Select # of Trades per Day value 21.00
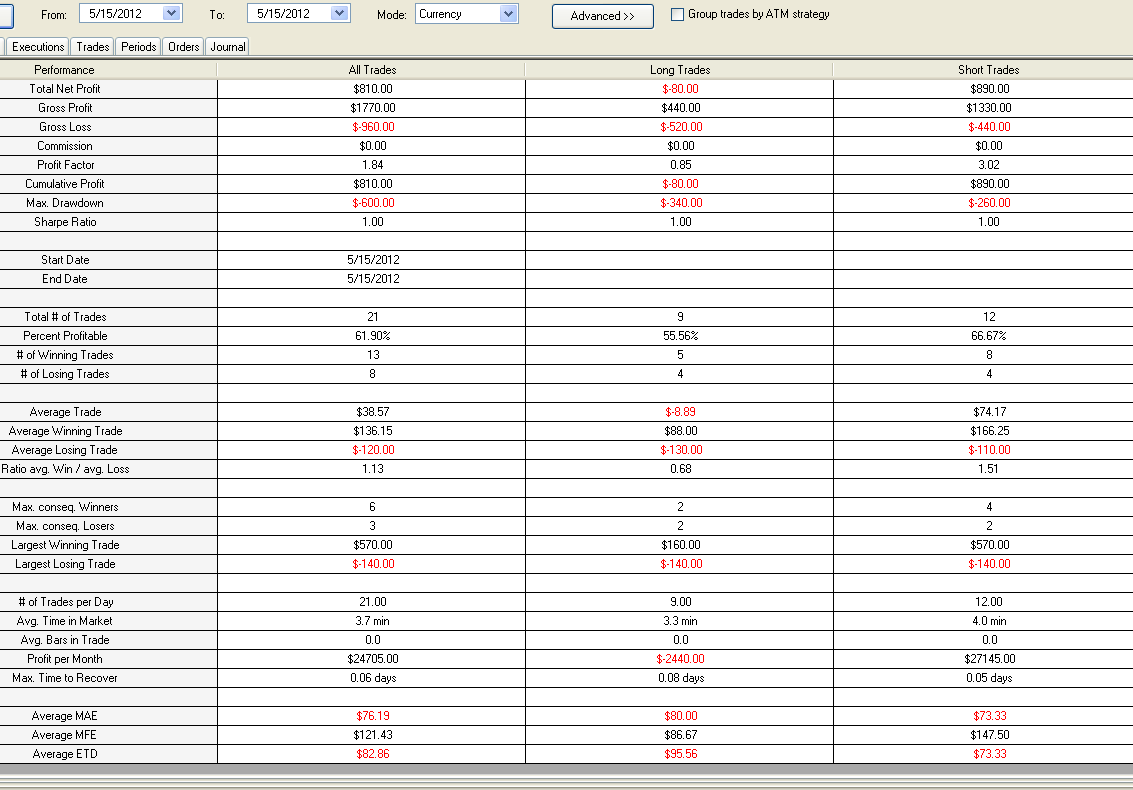 coord(373,602)
